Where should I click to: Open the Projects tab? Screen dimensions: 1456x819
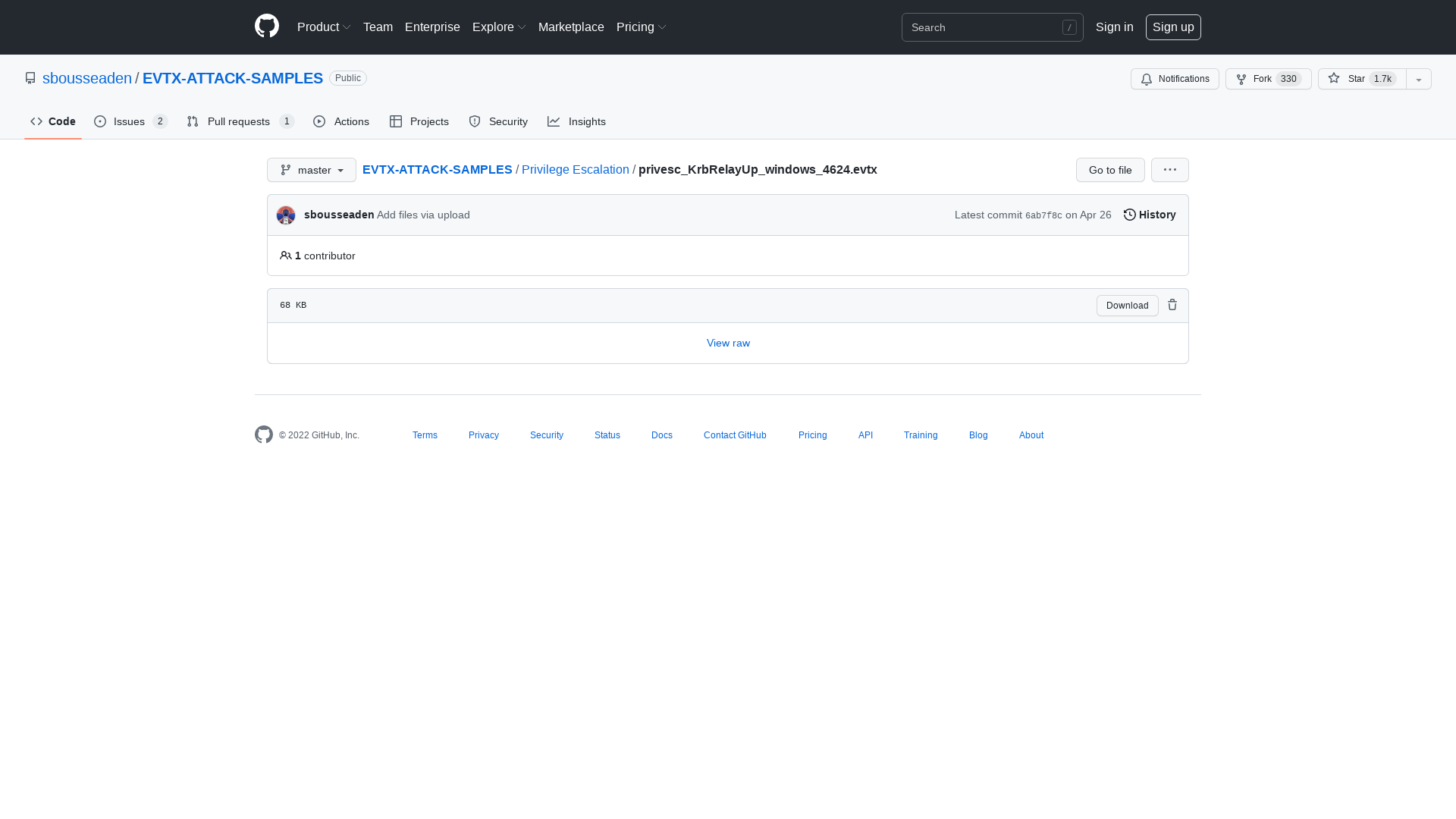click(419, 121)
